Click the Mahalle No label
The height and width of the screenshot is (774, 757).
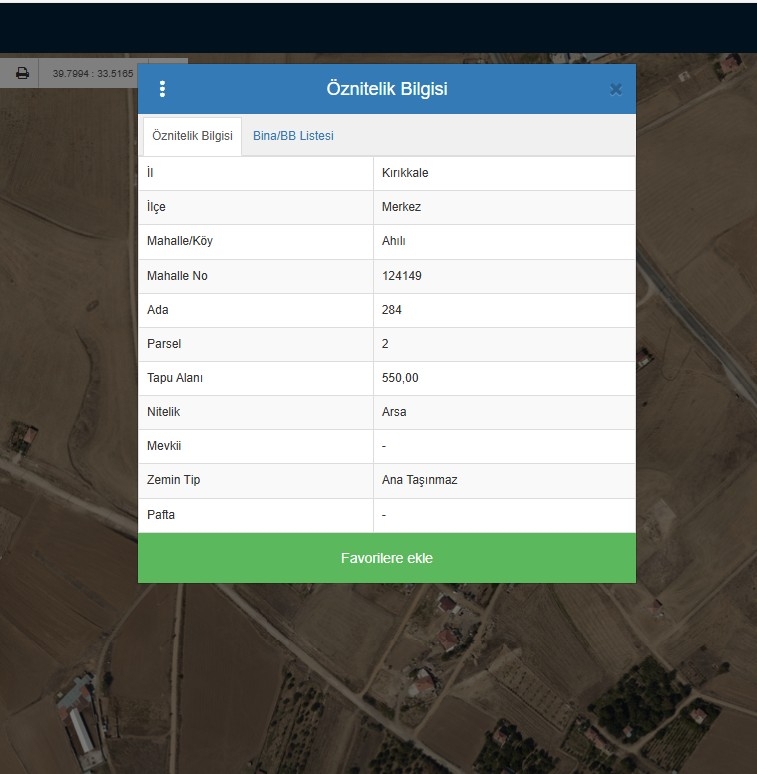(177, 276)
